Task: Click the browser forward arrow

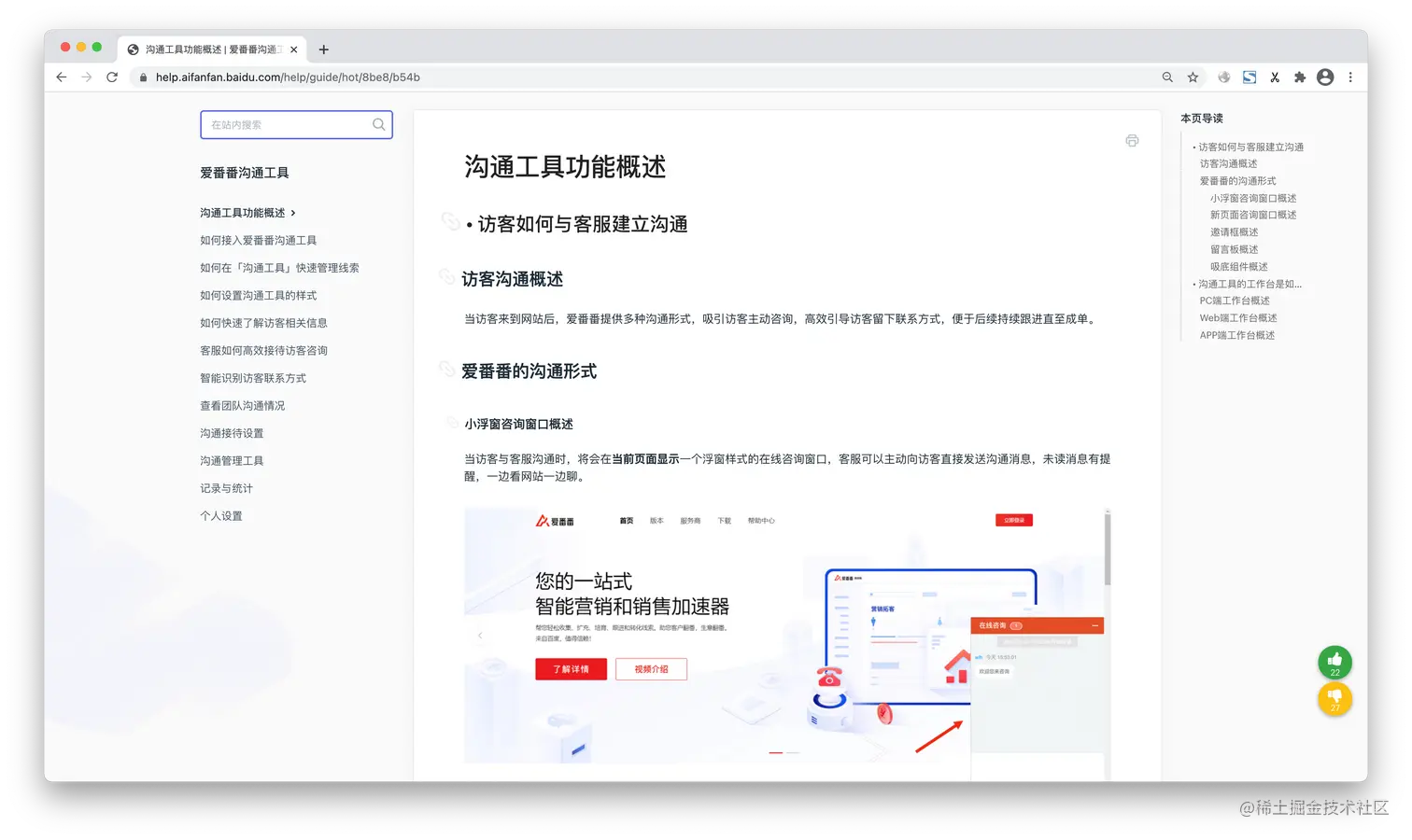Action: (x=87, y=77)
